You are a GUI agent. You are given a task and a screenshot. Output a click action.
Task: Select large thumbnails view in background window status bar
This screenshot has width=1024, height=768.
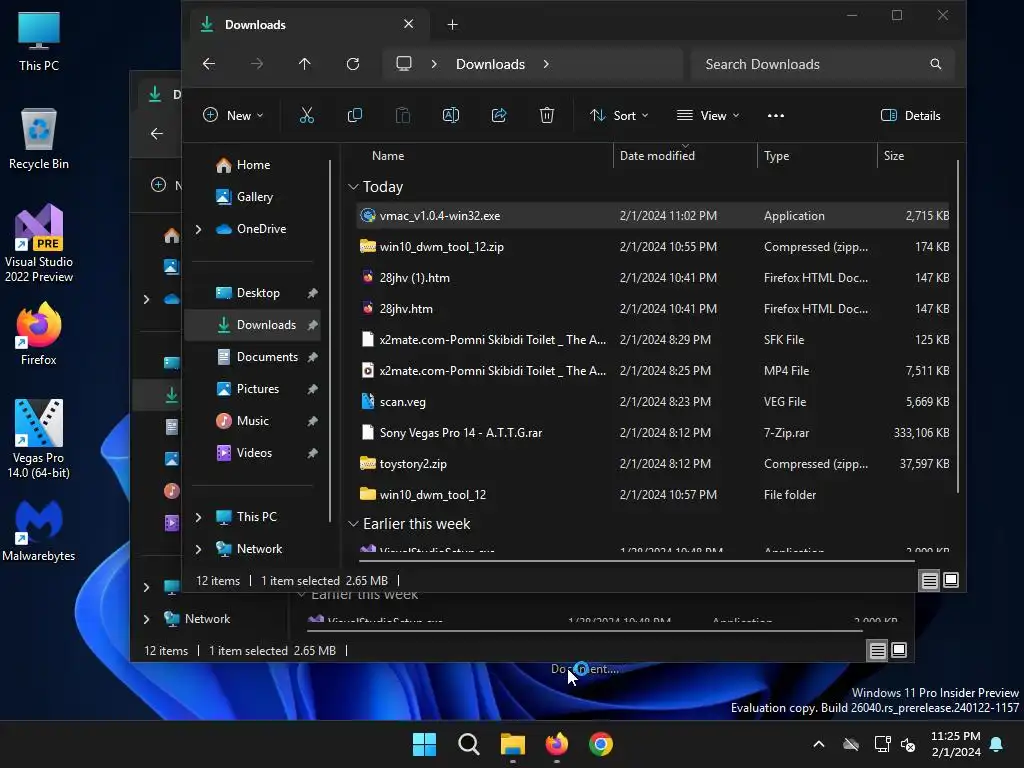click(899, 650)
